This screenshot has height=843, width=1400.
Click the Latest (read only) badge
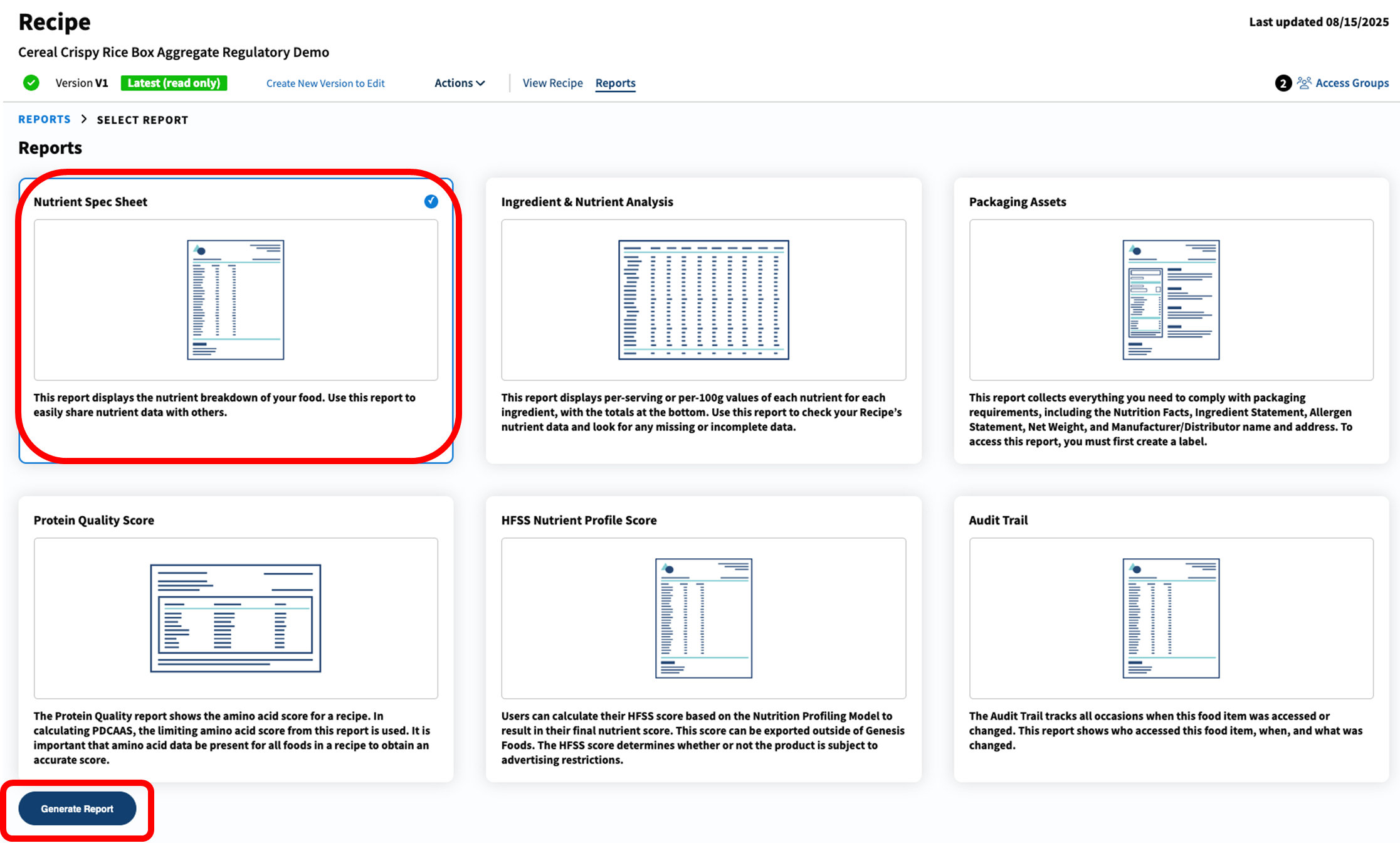tap(174, 82)
